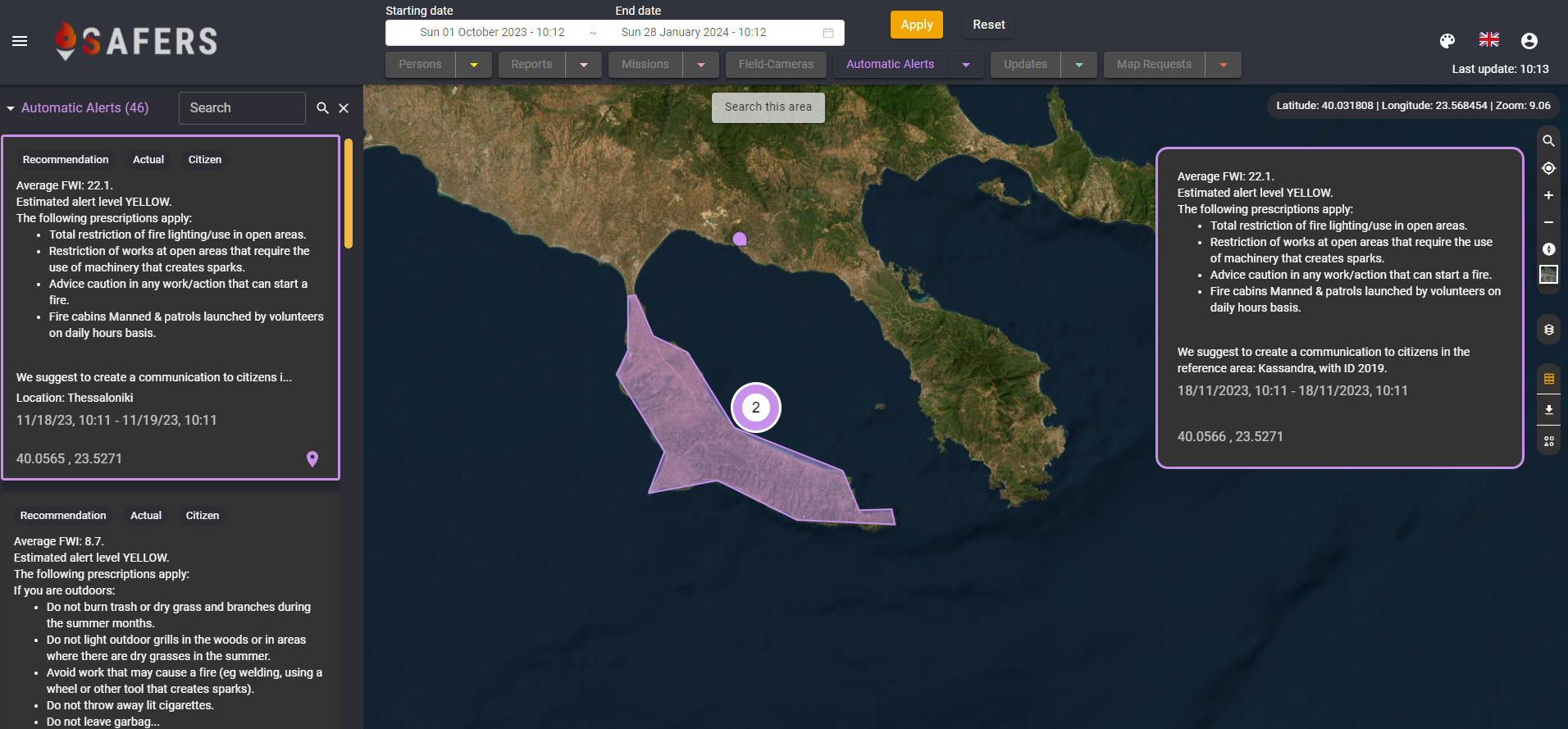Reset map compass bearing

[1548, 249]
